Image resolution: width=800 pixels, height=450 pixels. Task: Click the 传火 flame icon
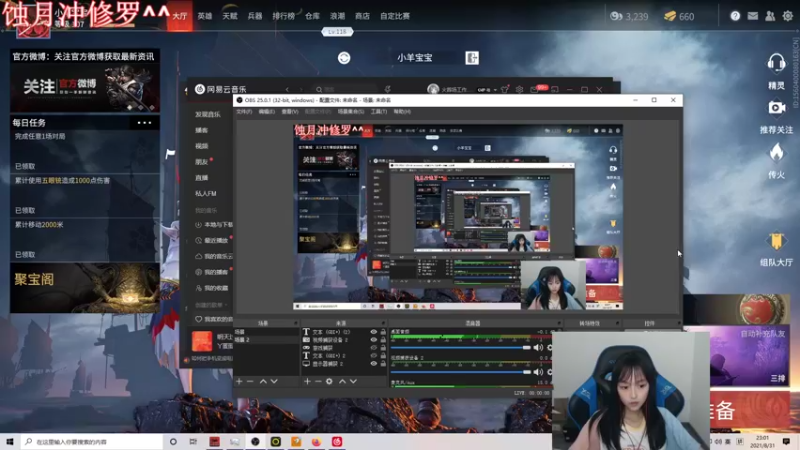click(x=776, y=152)
